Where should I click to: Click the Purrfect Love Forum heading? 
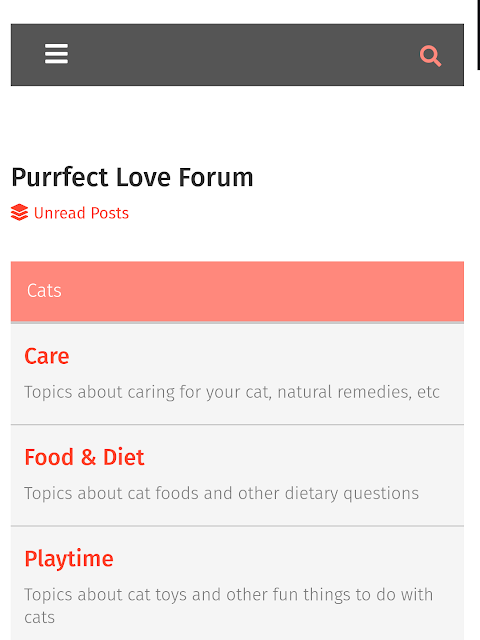tap(132, 178)
